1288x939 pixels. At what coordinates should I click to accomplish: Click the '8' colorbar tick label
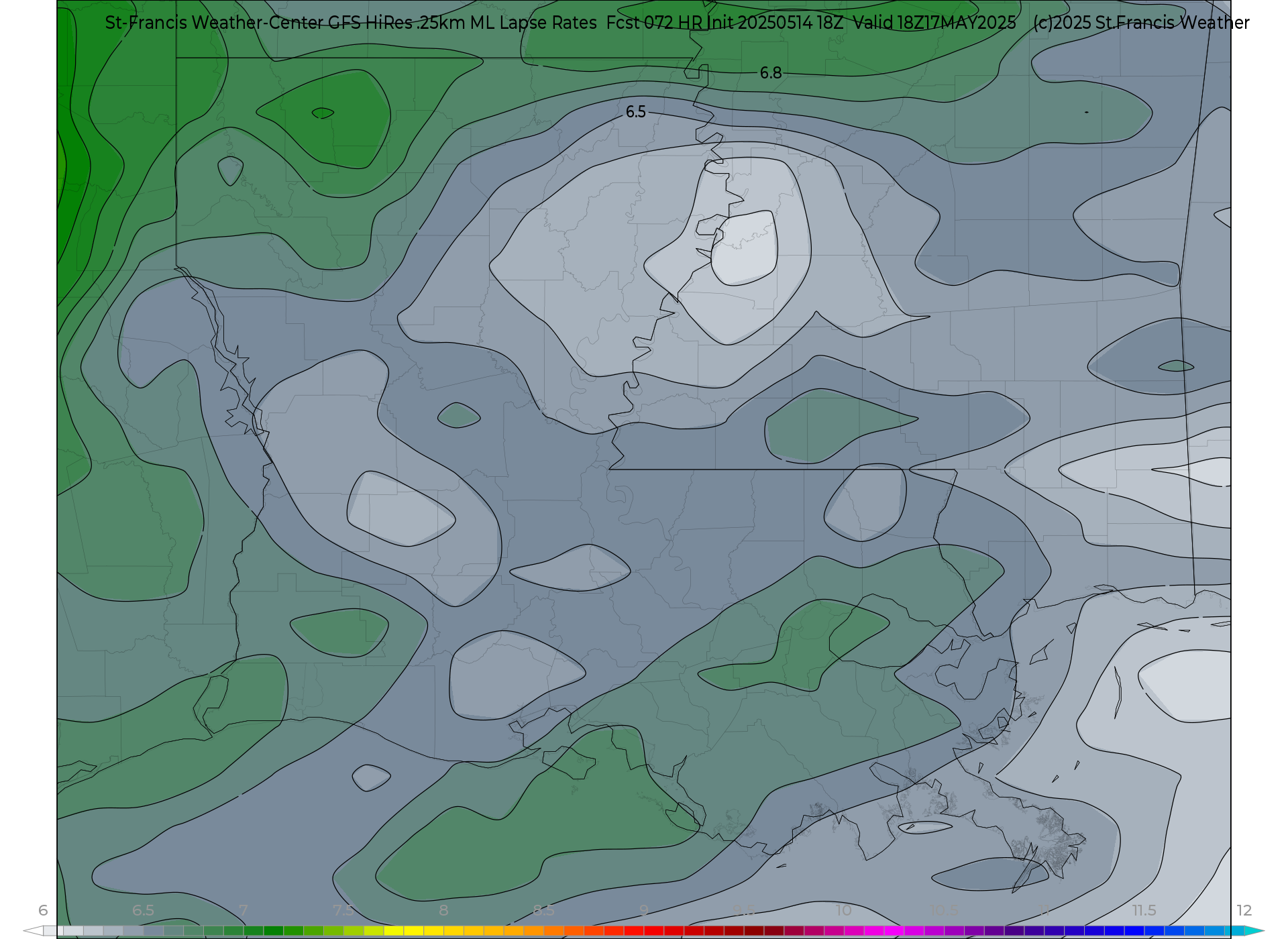[443, 910]
